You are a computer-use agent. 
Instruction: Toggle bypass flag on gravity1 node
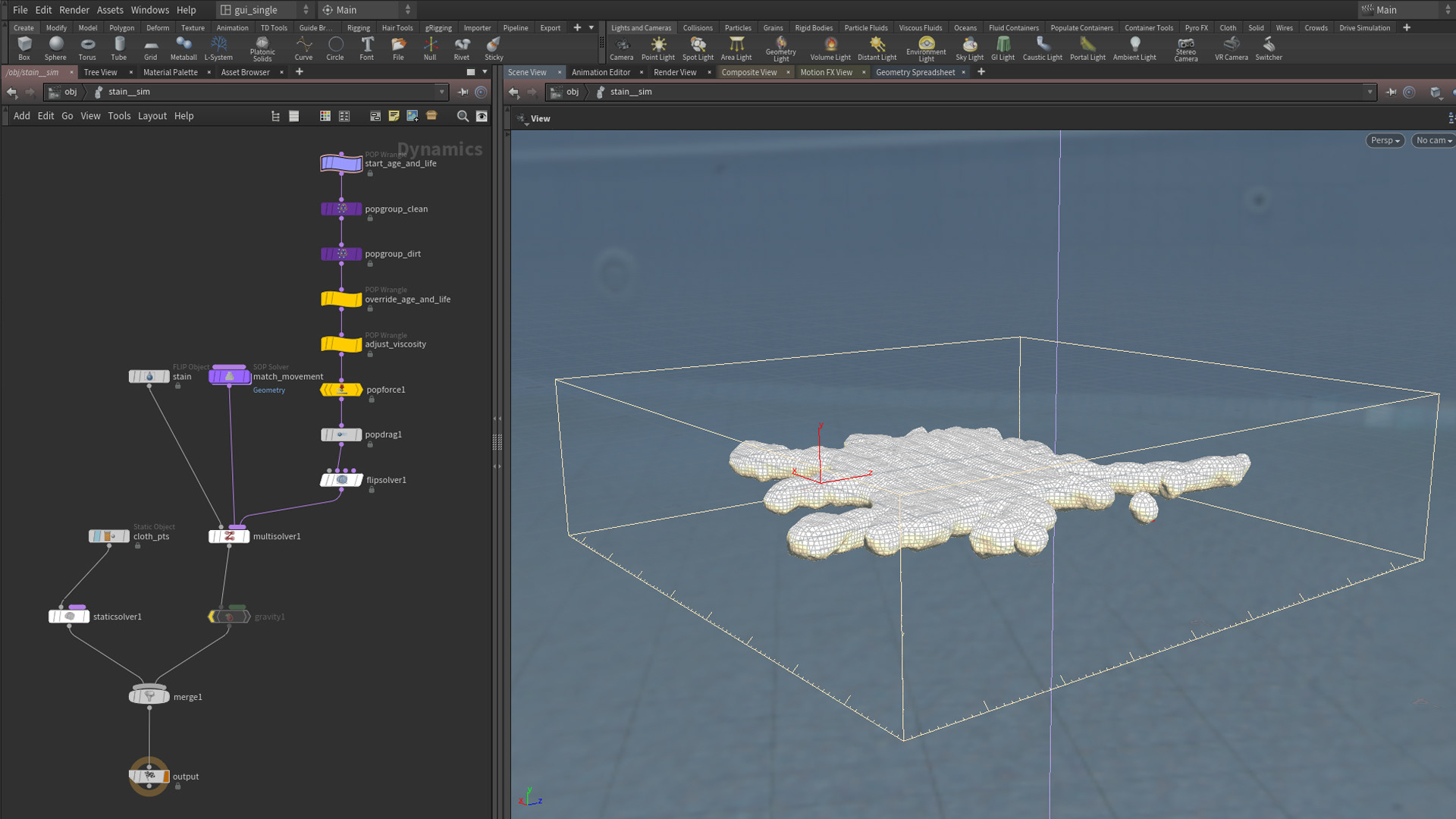click(212, 617)
